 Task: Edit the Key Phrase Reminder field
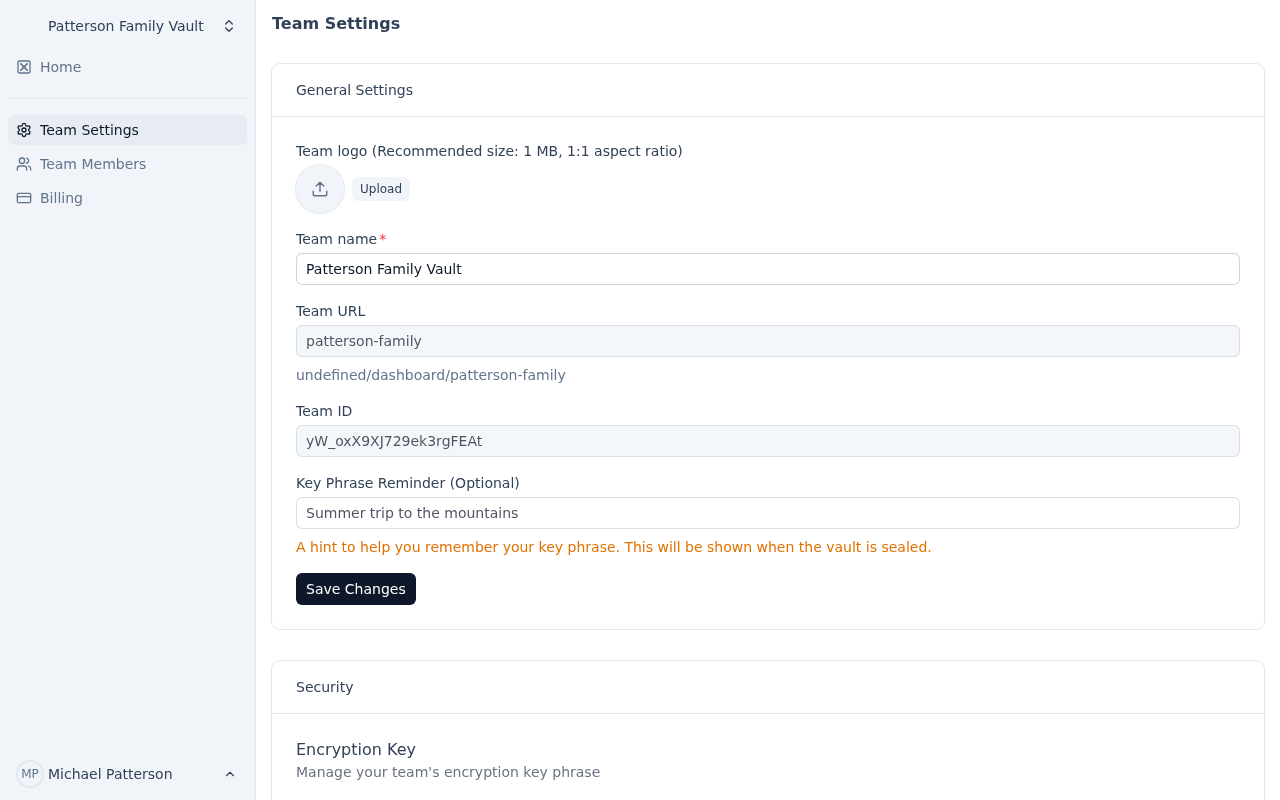(767, 513)
